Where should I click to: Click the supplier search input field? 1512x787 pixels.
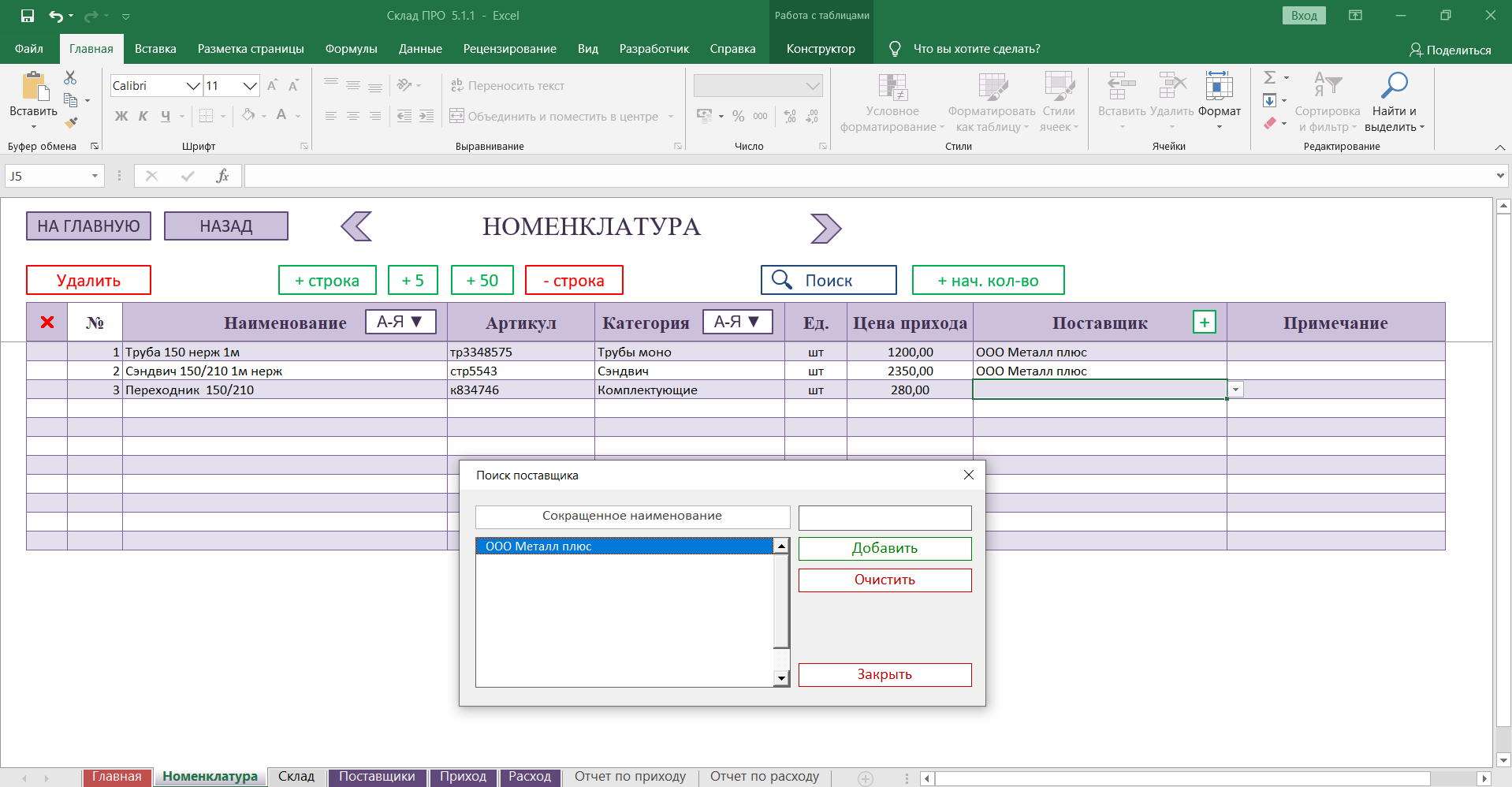[x=884, y=518]
